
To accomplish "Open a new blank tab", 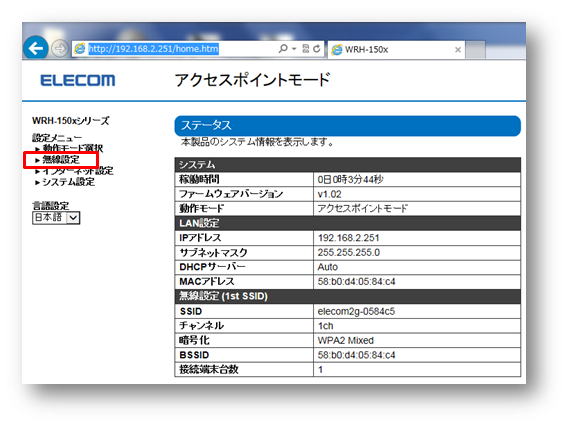I will pyautogui.click(x=475, y=50).
